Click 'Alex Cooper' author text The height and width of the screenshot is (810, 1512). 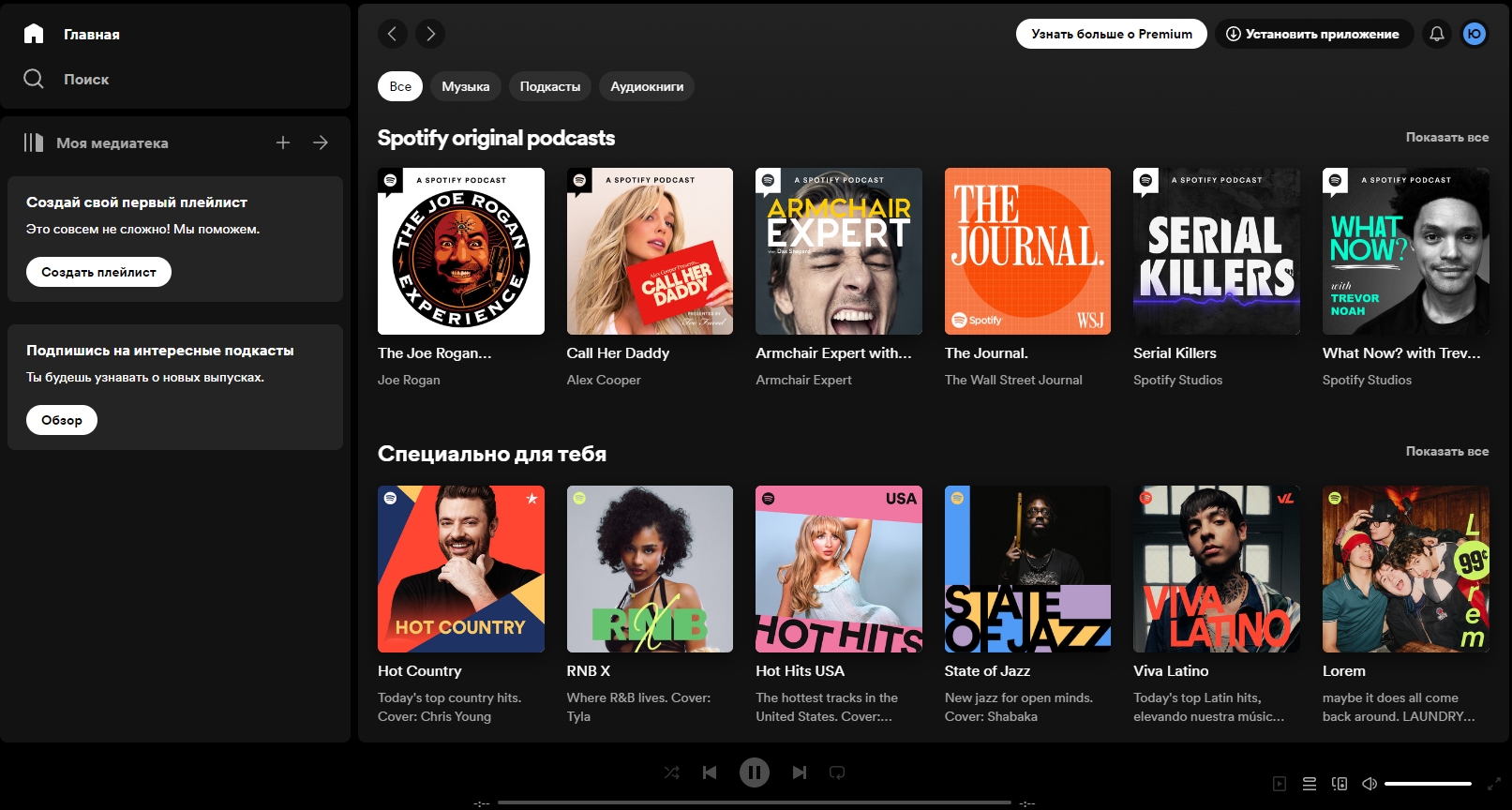coord(604,380)
